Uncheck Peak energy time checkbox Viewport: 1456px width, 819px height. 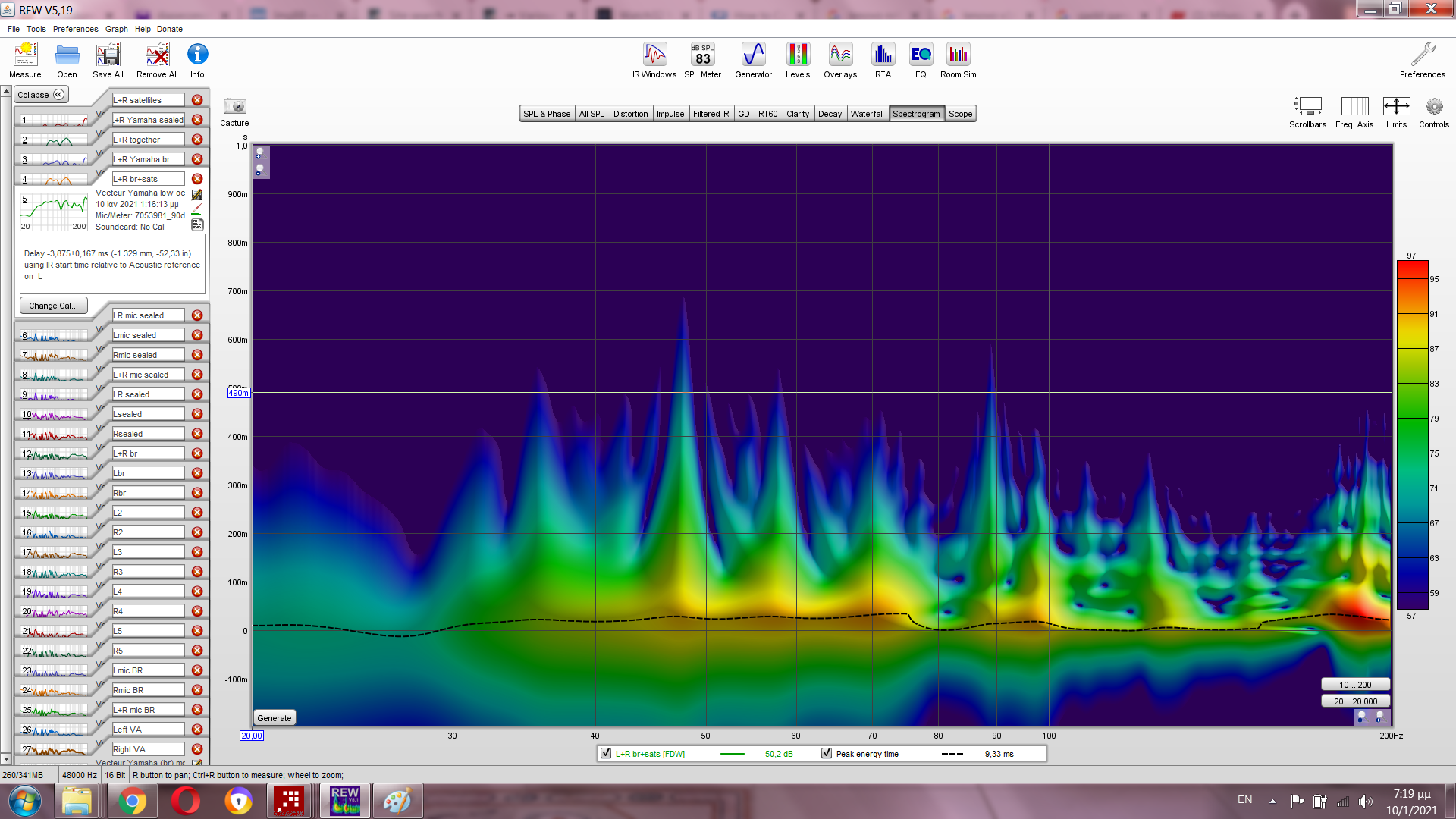click(827, 754)
